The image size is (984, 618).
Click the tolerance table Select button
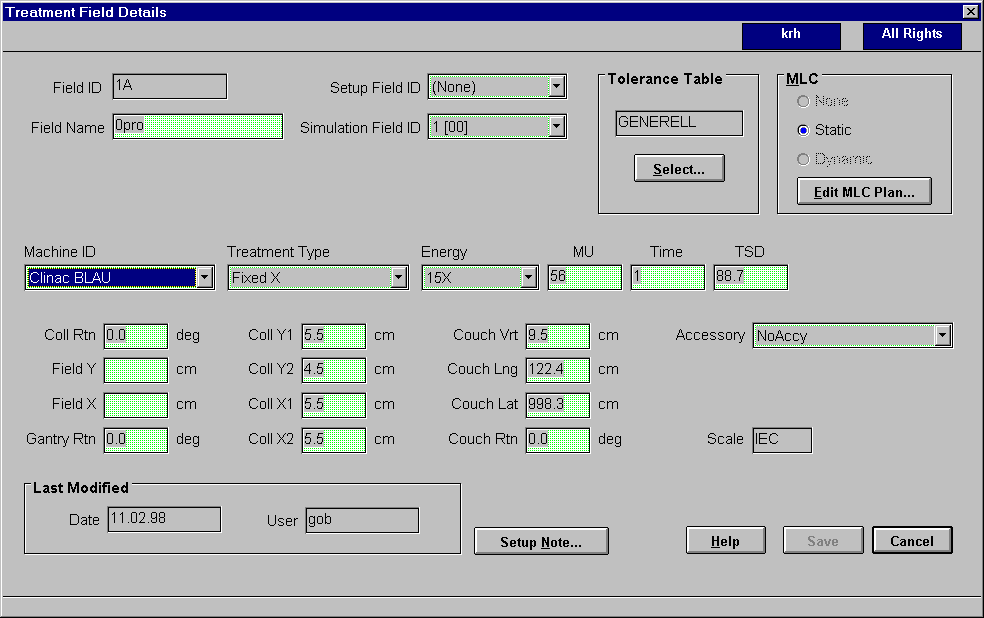tap(679, 169)
